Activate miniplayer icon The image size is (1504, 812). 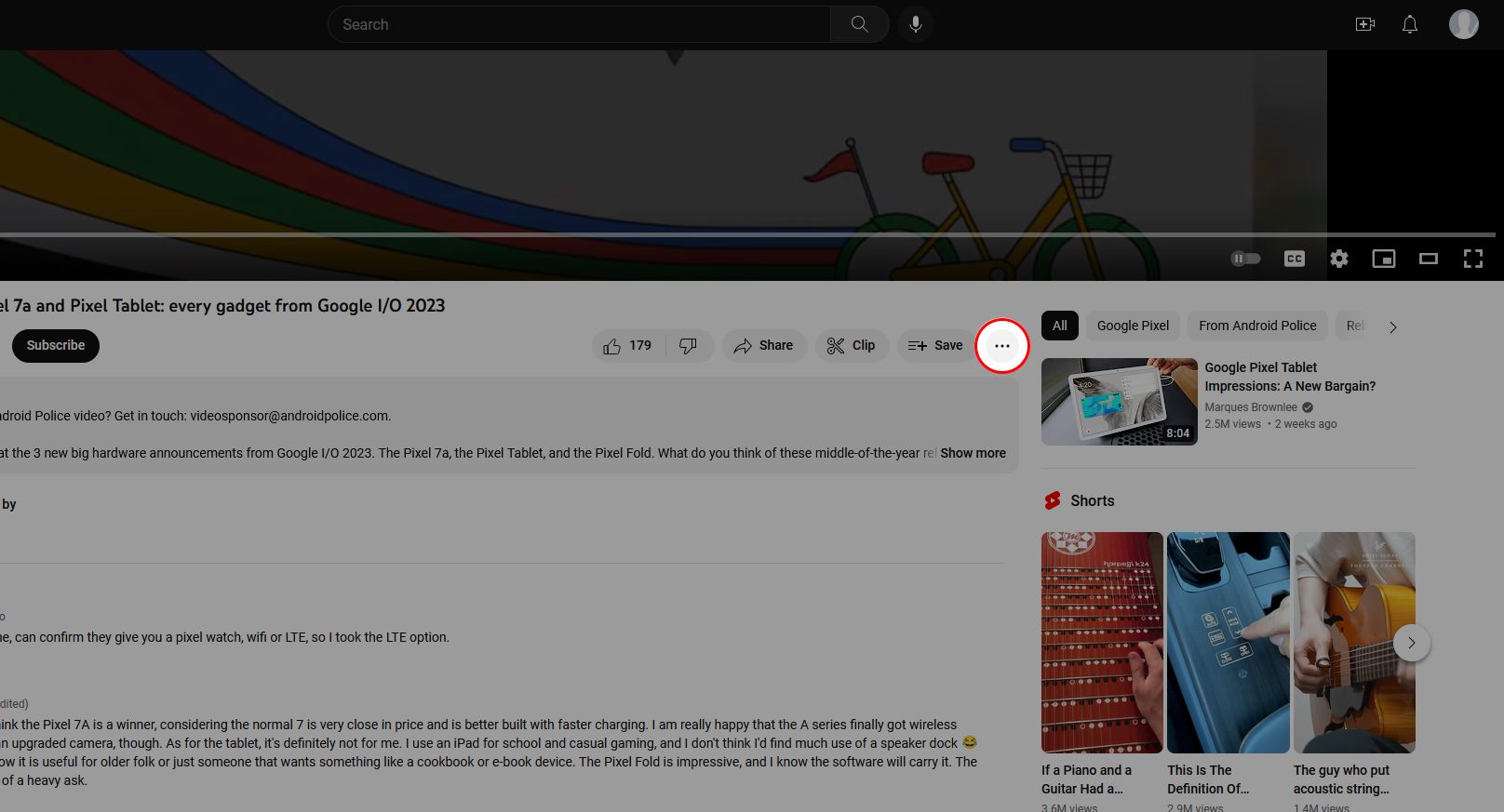coord(1384,259)
